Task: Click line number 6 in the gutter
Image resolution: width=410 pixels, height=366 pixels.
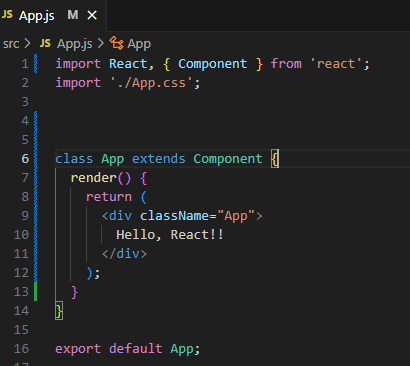Action: coord(25,159)
